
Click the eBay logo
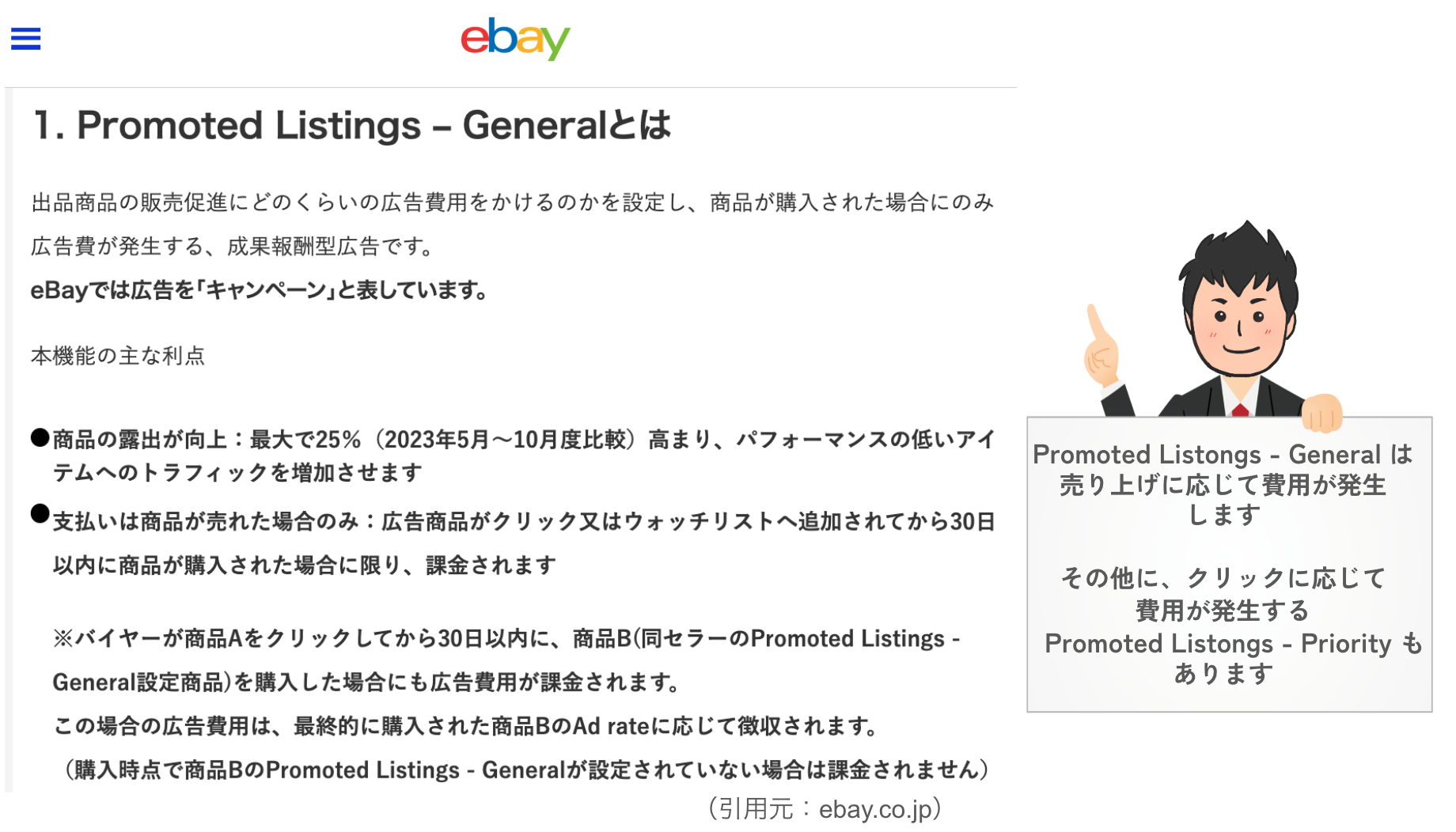coord(515,39)
